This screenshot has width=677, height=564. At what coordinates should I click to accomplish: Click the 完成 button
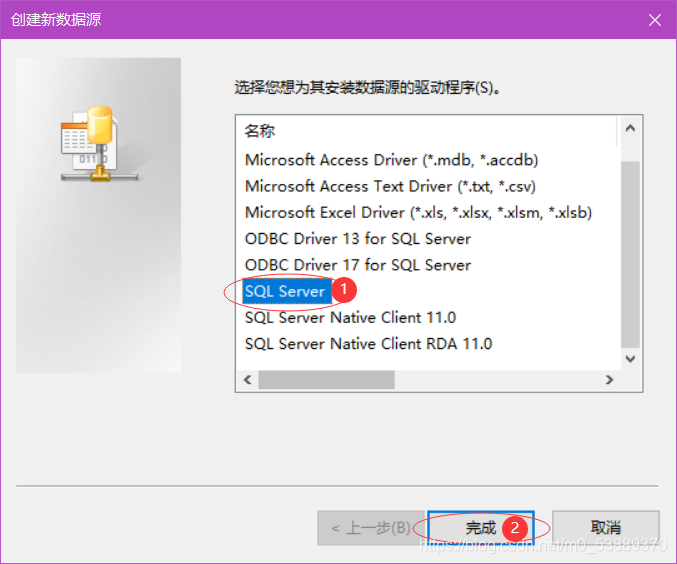(x=481, y=528)
